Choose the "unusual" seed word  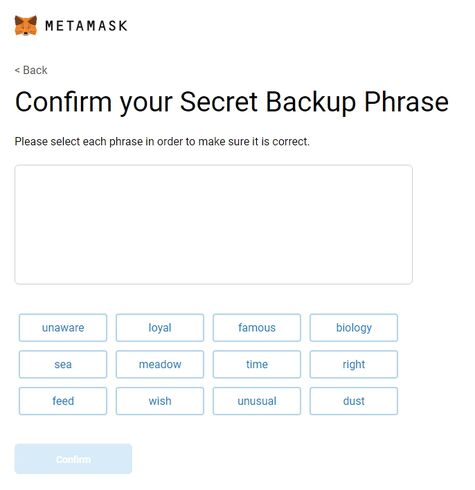[257, 401]
